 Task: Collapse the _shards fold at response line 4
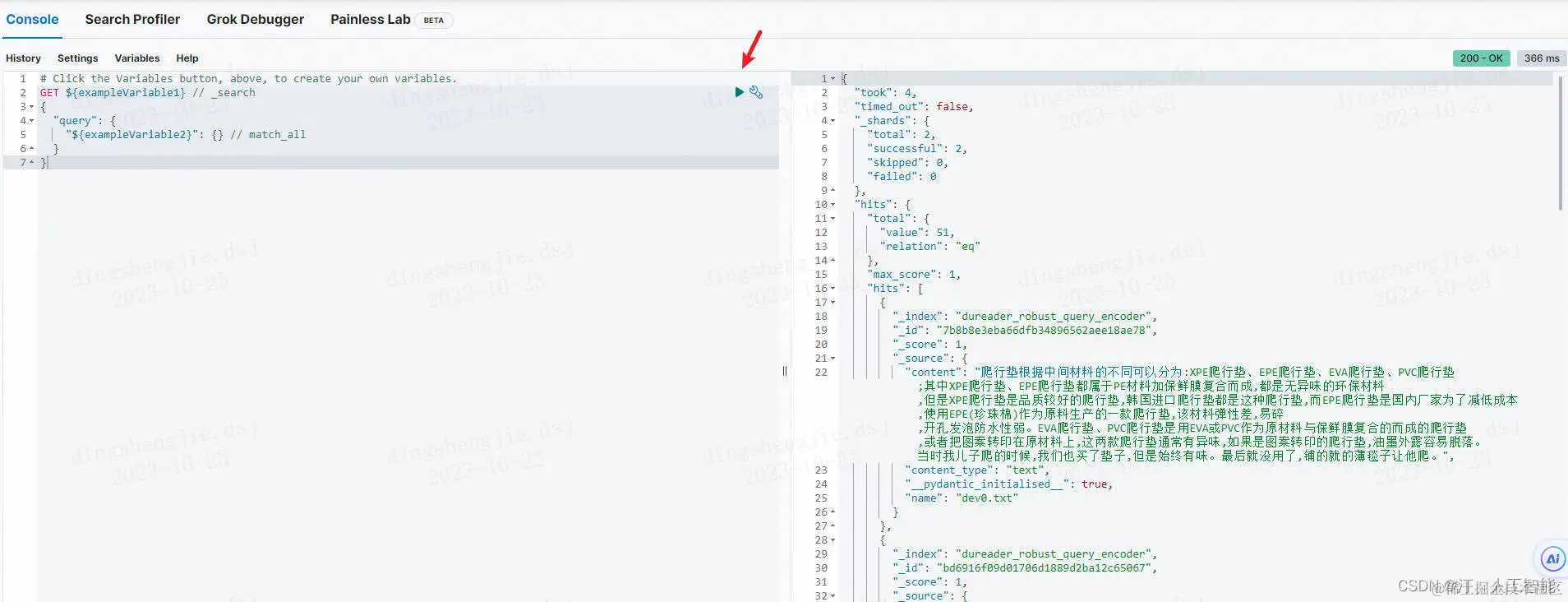coord(832,121)
